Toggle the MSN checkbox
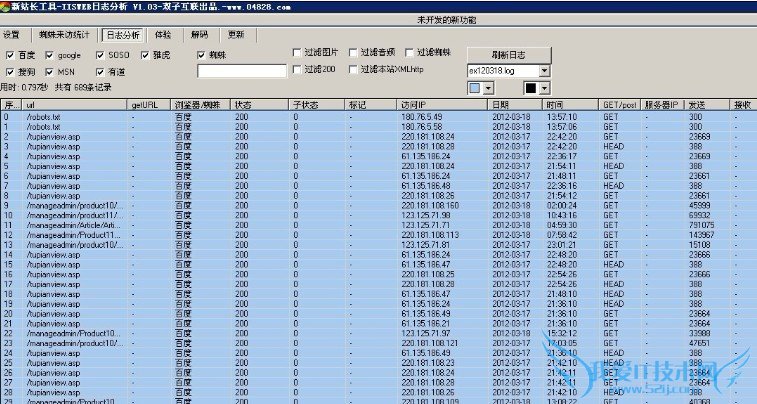 [49, 72]
